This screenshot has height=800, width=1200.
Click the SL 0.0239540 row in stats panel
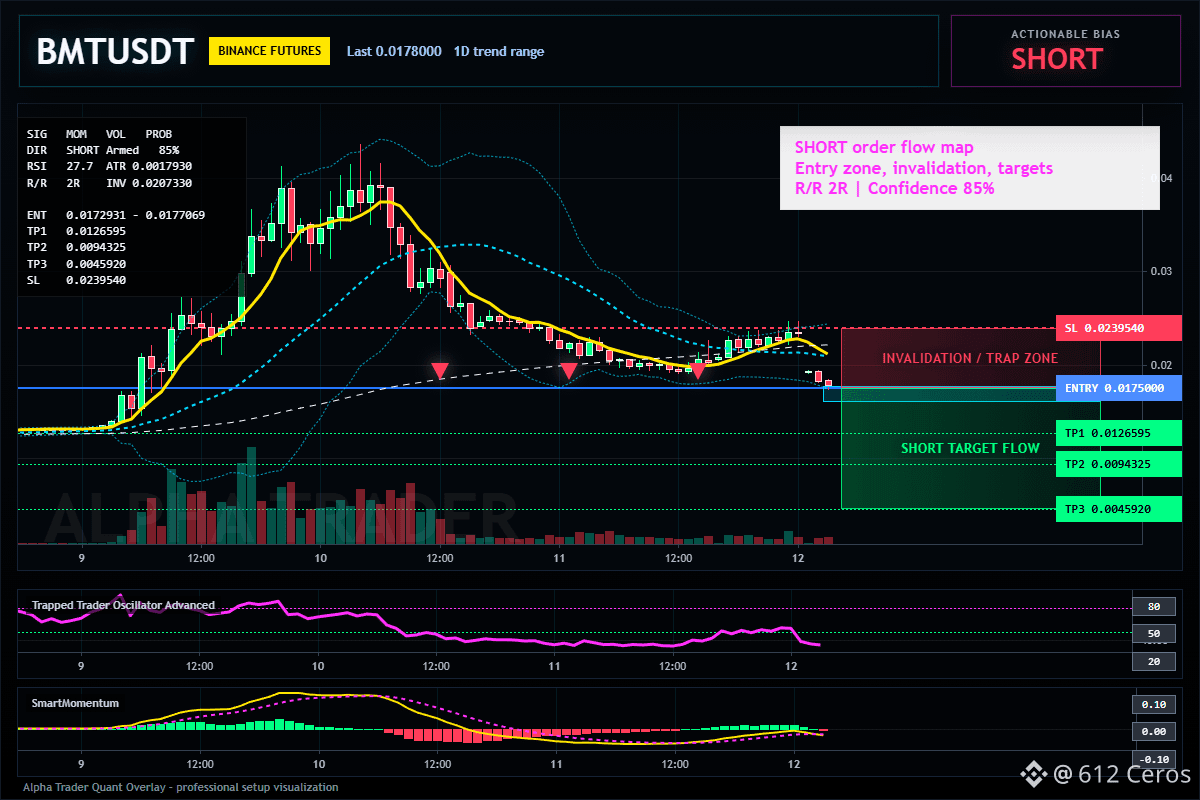coord(76,280)
